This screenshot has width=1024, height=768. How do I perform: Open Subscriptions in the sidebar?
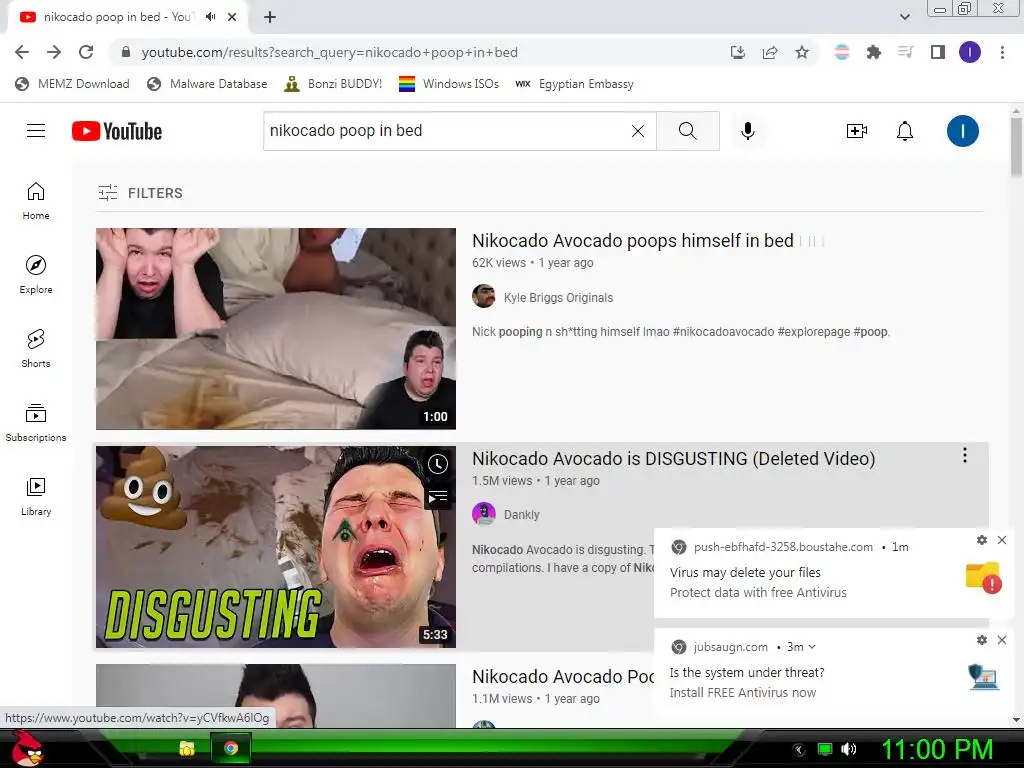click(x=36, y=423)
